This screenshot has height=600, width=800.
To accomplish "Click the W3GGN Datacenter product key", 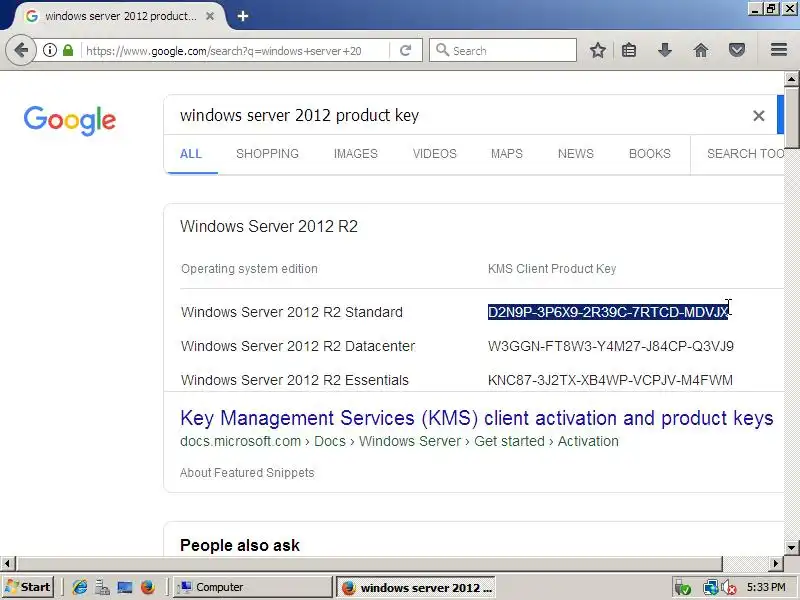I will pyautogui.click(x=611, y=346).
